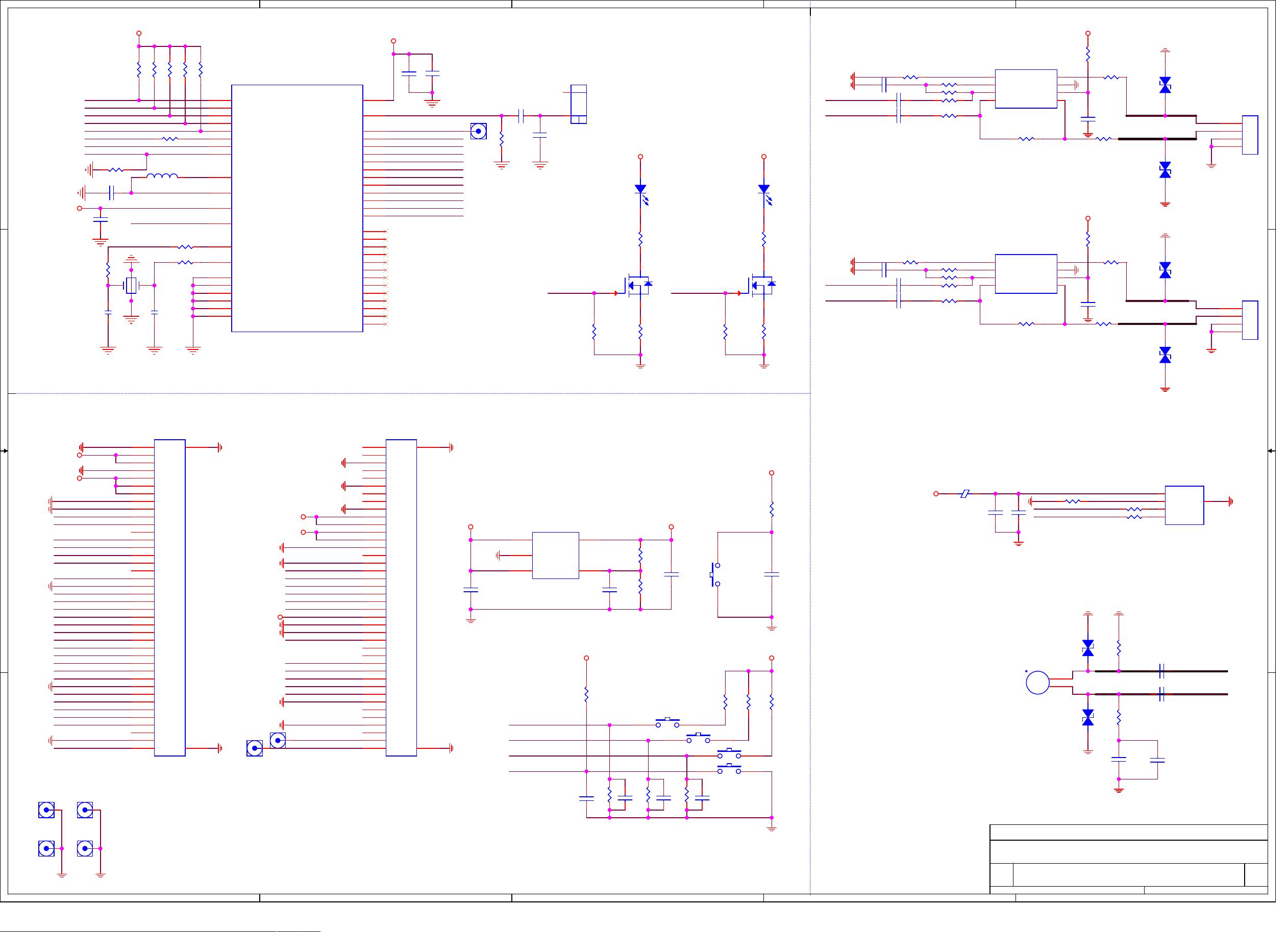Click test point beside main IC
Screen dimensions: 1288x932
click(x=478, y=131)
